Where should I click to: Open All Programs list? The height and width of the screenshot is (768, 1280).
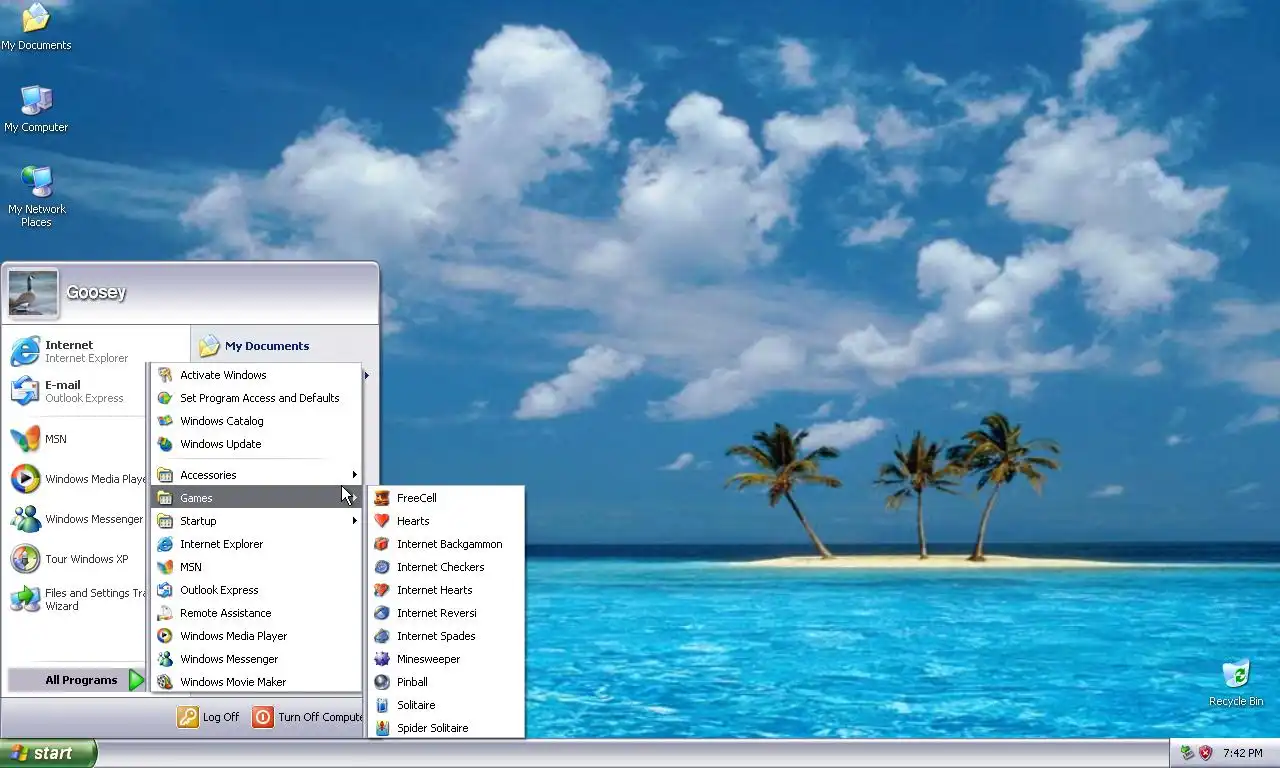click(x=77, y=680)
